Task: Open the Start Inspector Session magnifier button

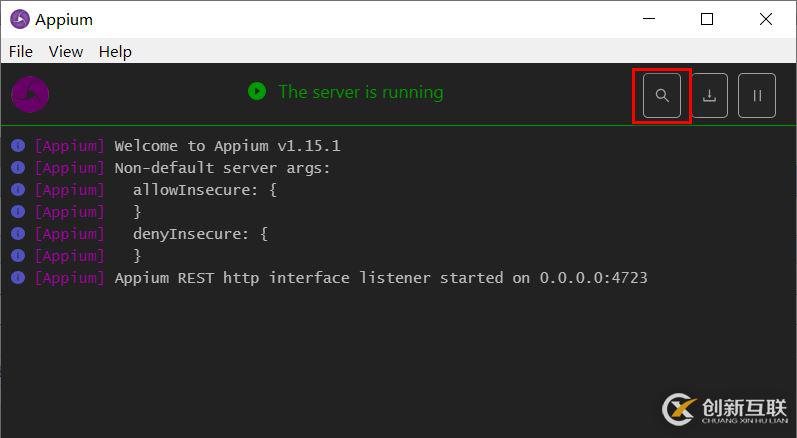Action: coord(661,96)
